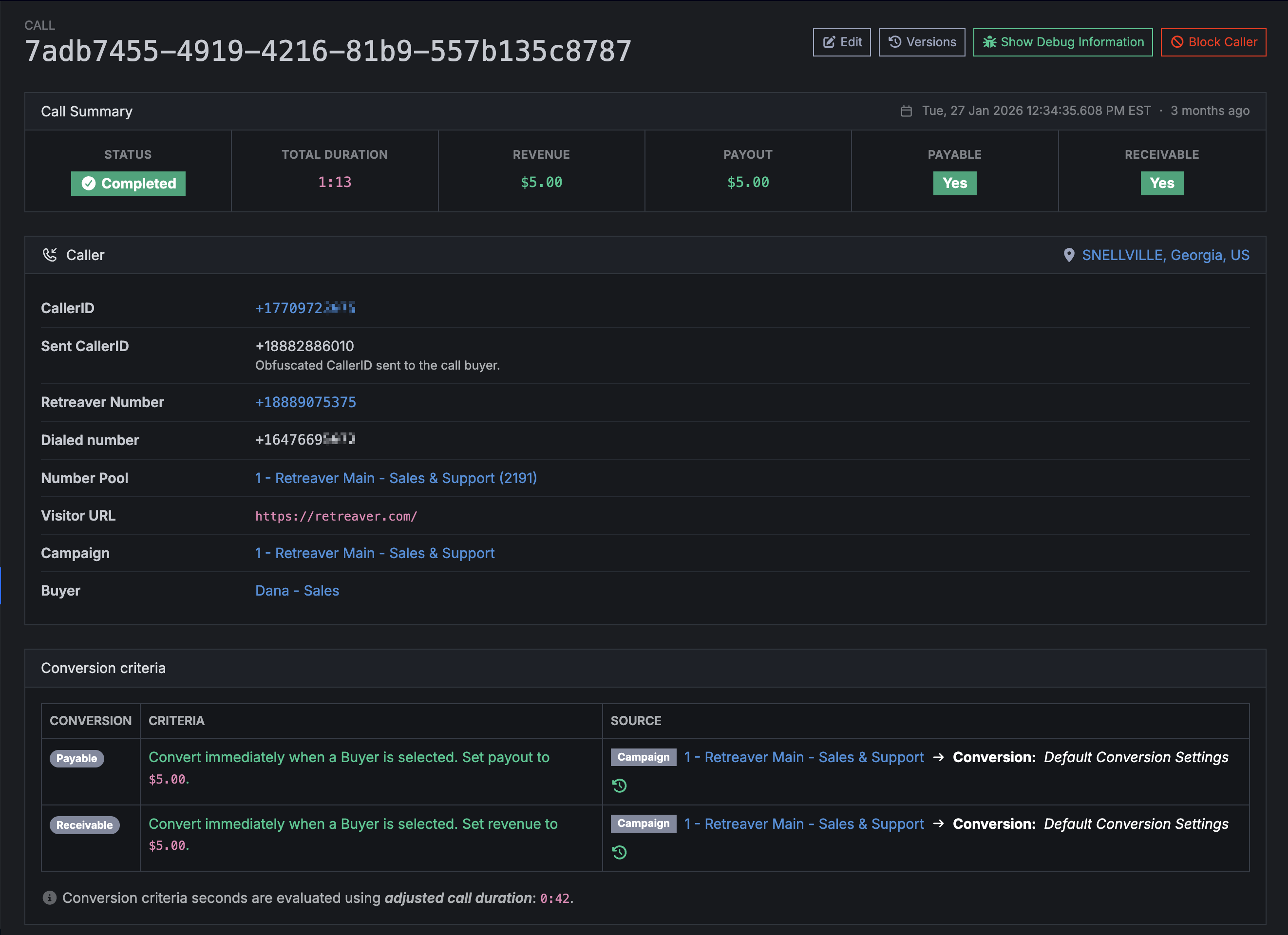Click Receivable criteria text 'Set revenue to'

click(510, 824)
